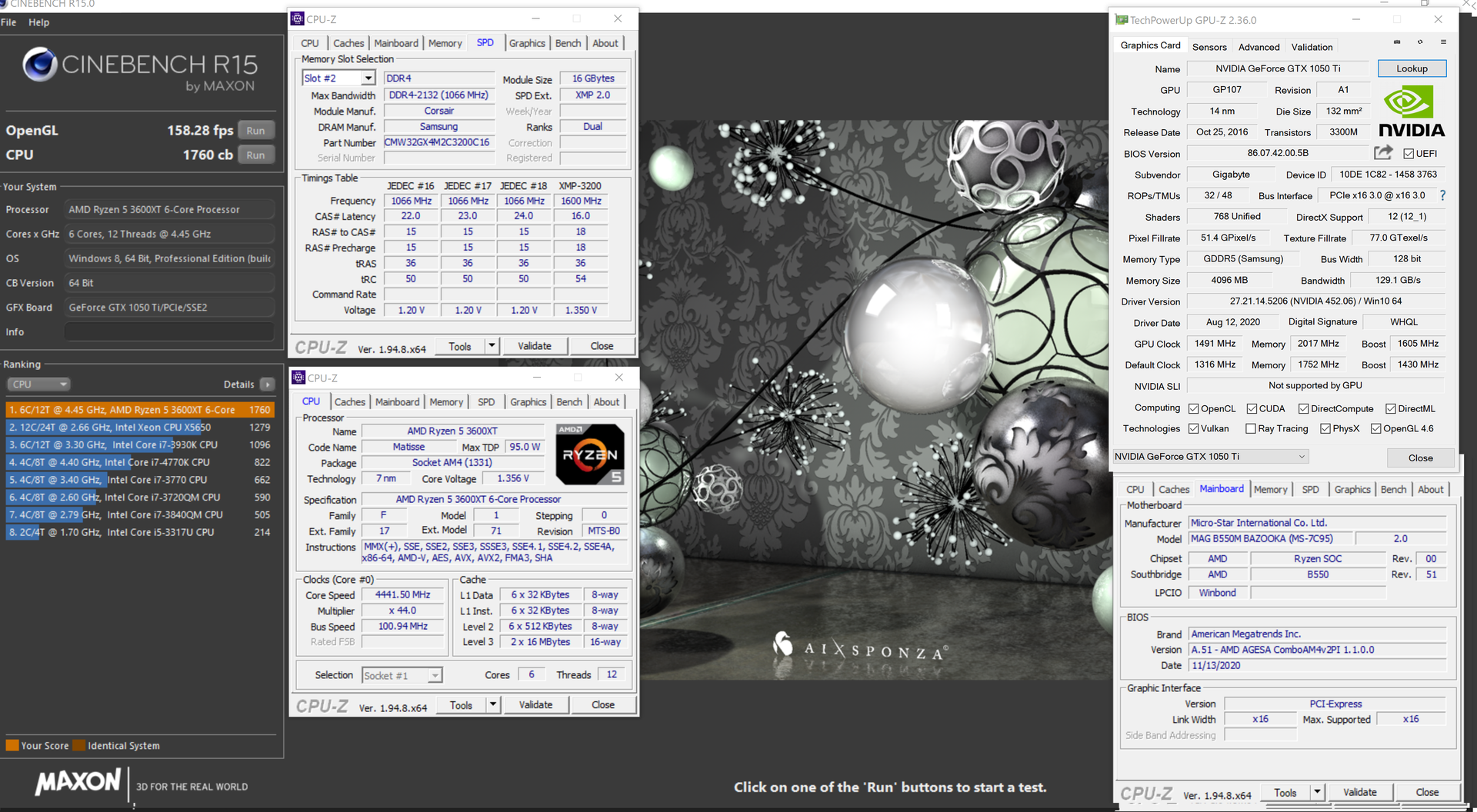Switch to Bench tab in Mainboard window
The width and height of the screenshot is (1477, 812).
click(1393, 490)
